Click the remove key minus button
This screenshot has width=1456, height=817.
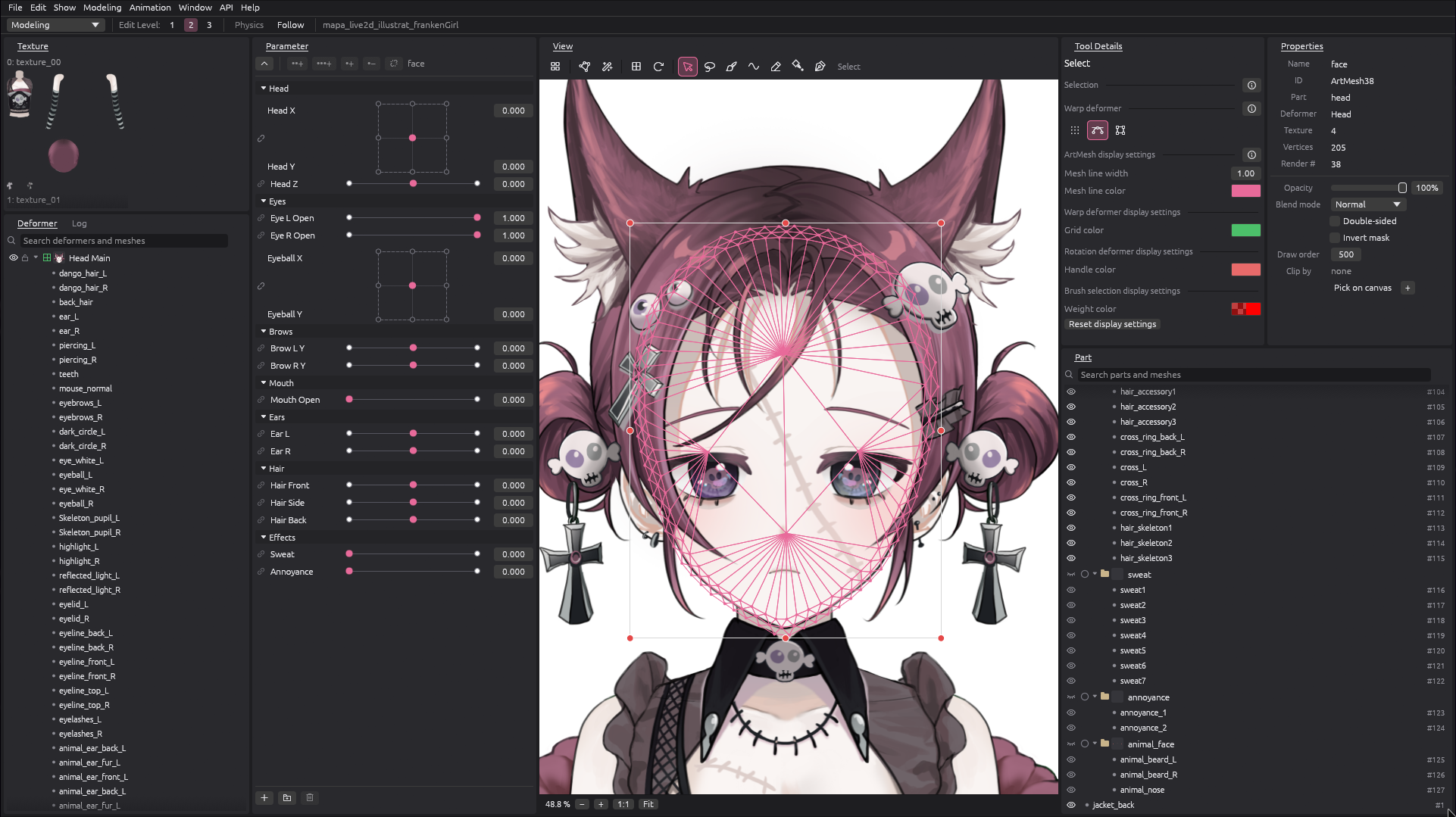click(x=371, y=64)
